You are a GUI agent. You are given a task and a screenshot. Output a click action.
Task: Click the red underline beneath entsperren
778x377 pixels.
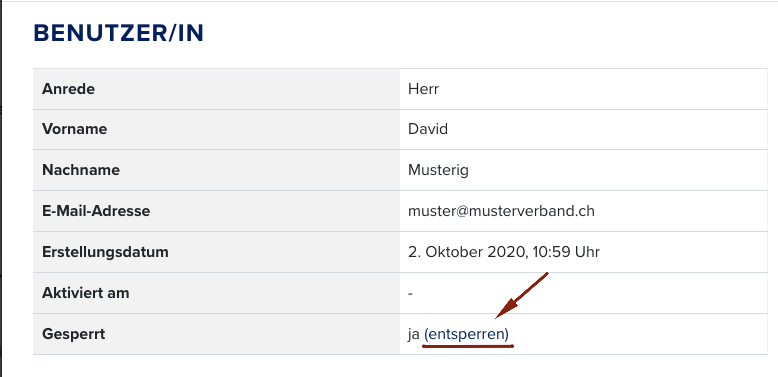pos(468,346)
